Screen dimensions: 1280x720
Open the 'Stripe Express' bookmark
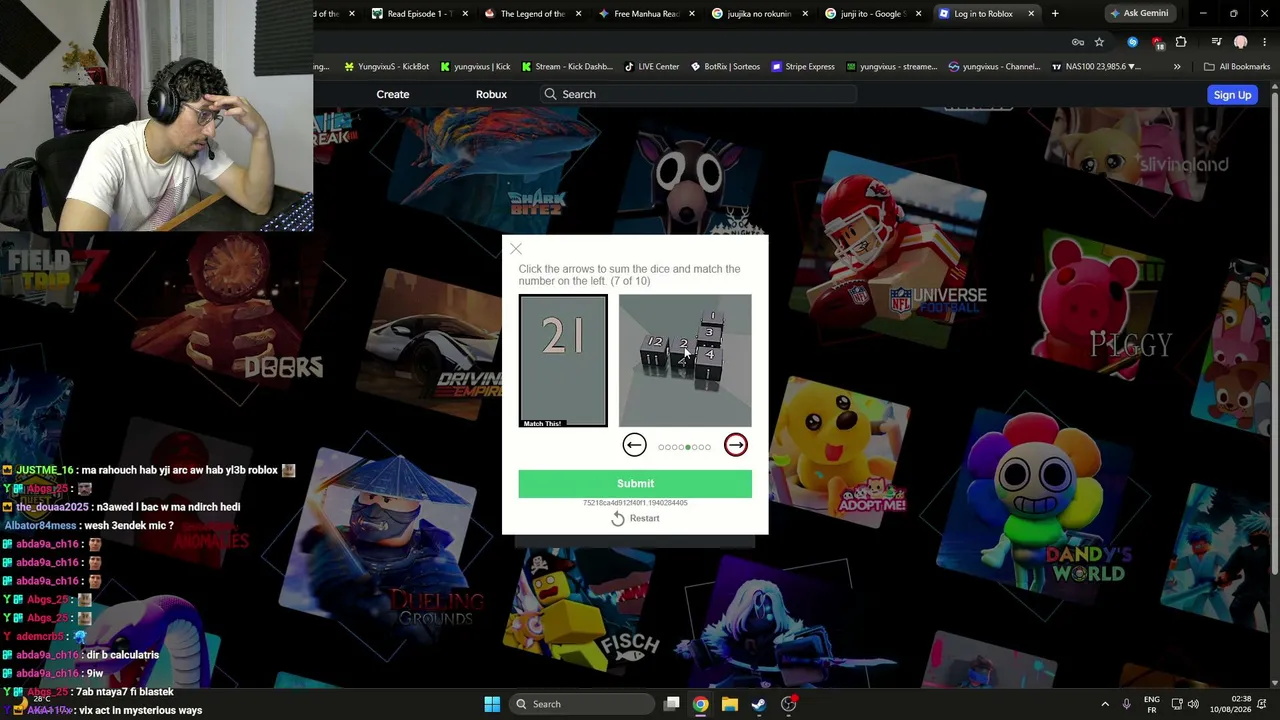point(803,67)
